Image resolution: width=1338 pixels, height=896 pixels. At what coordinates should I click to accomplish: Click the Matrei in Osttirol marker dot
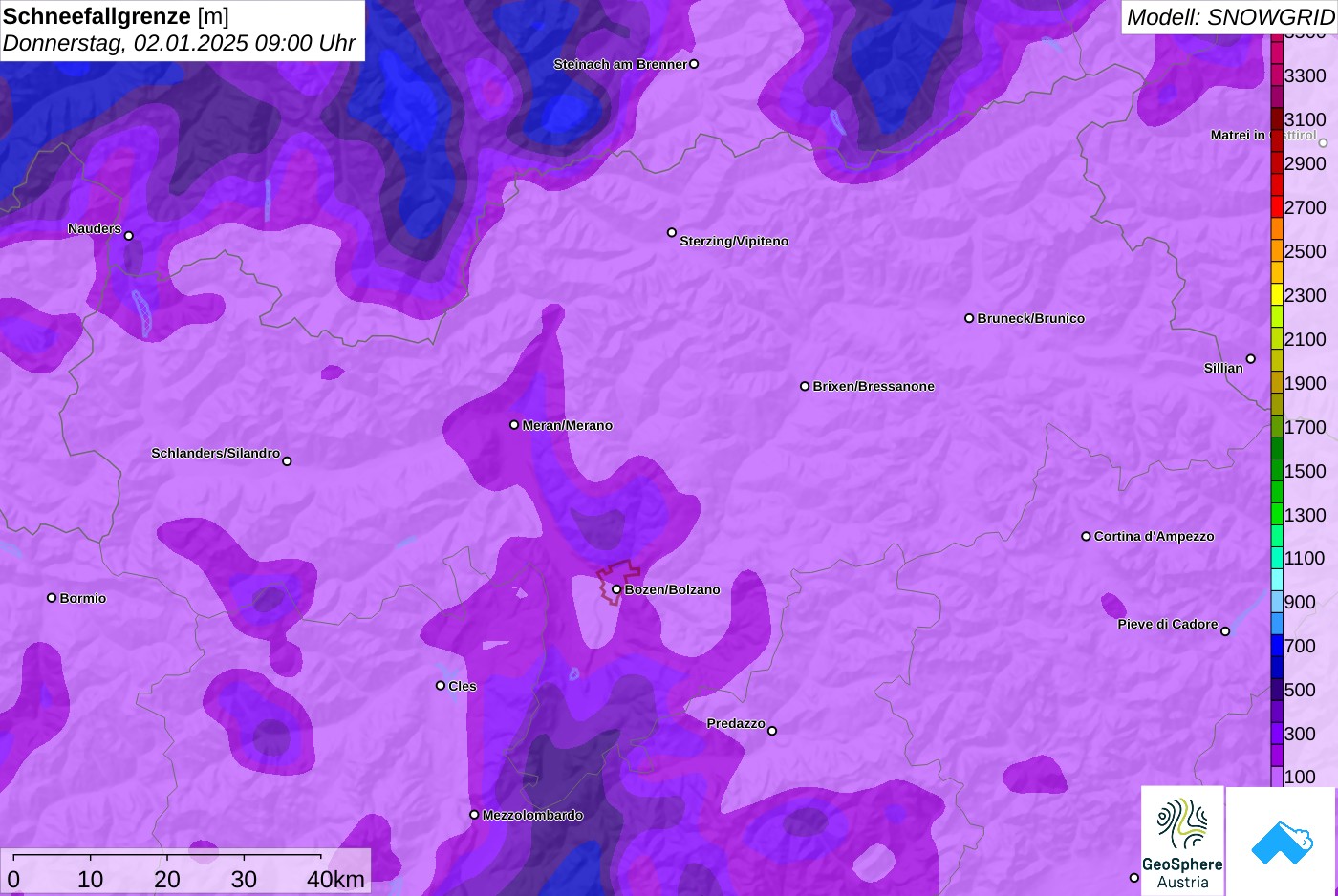[1324, 143]
